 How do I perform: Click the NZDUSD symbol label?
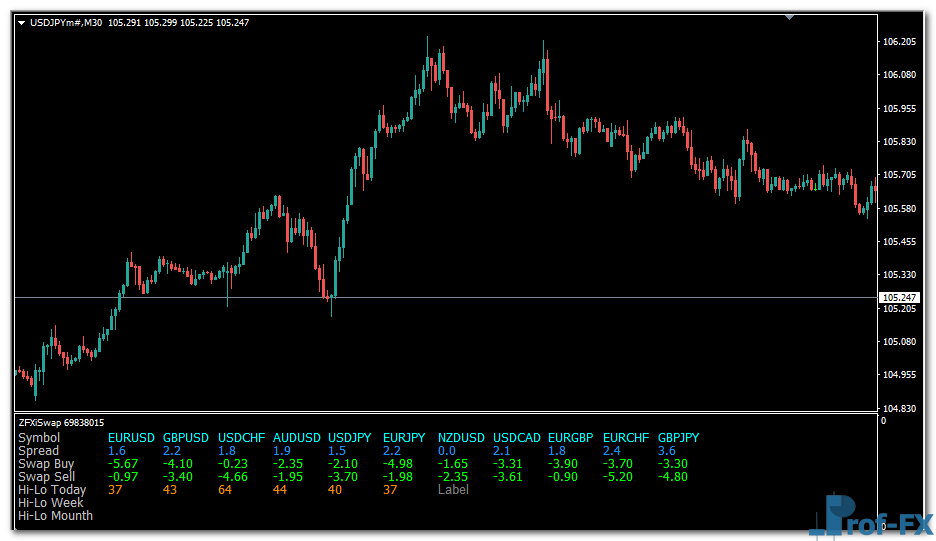[x=461, y=438]
